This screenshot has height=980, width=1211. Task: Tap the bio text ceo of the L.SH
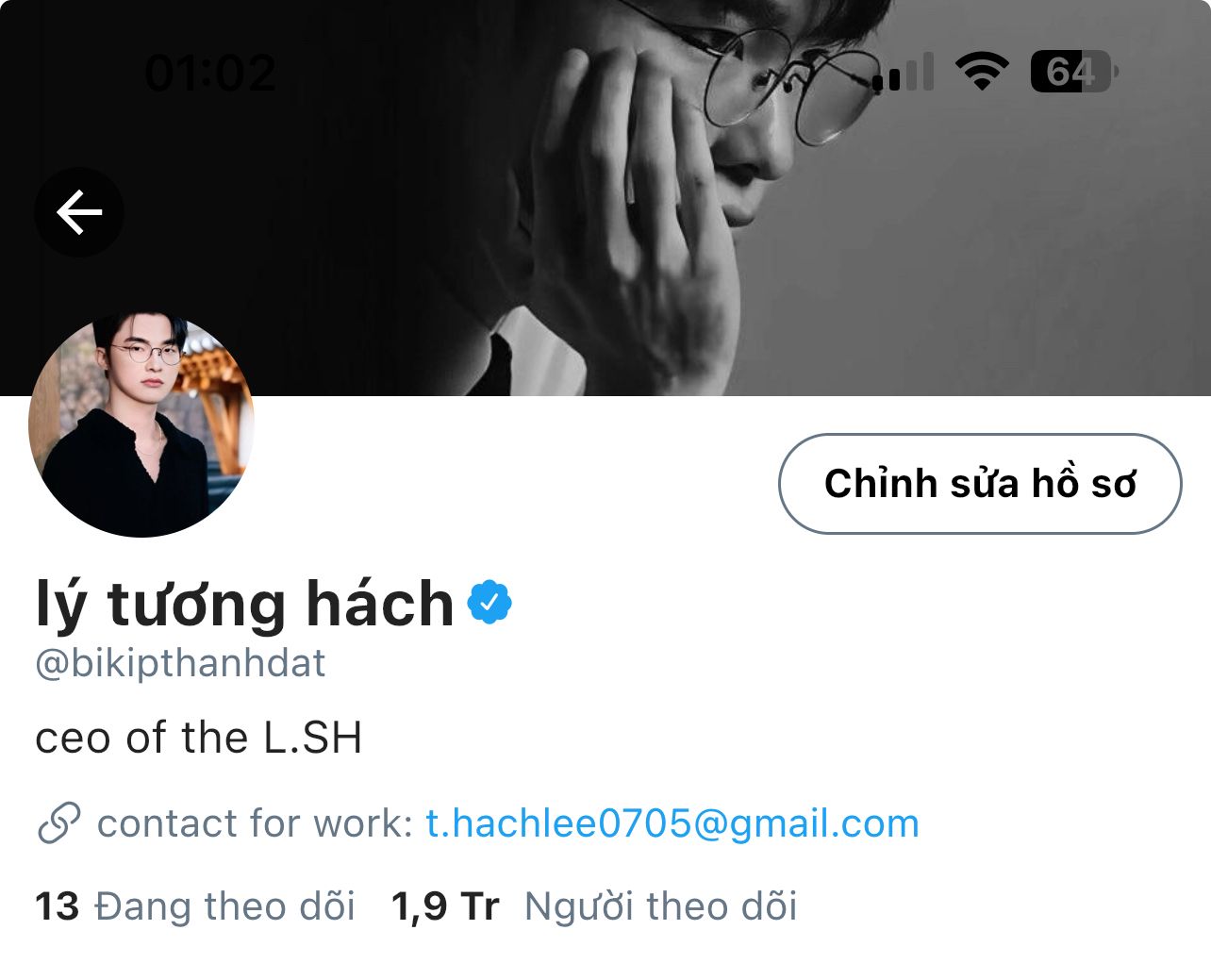pyautogui.click(x=199, y=738)
